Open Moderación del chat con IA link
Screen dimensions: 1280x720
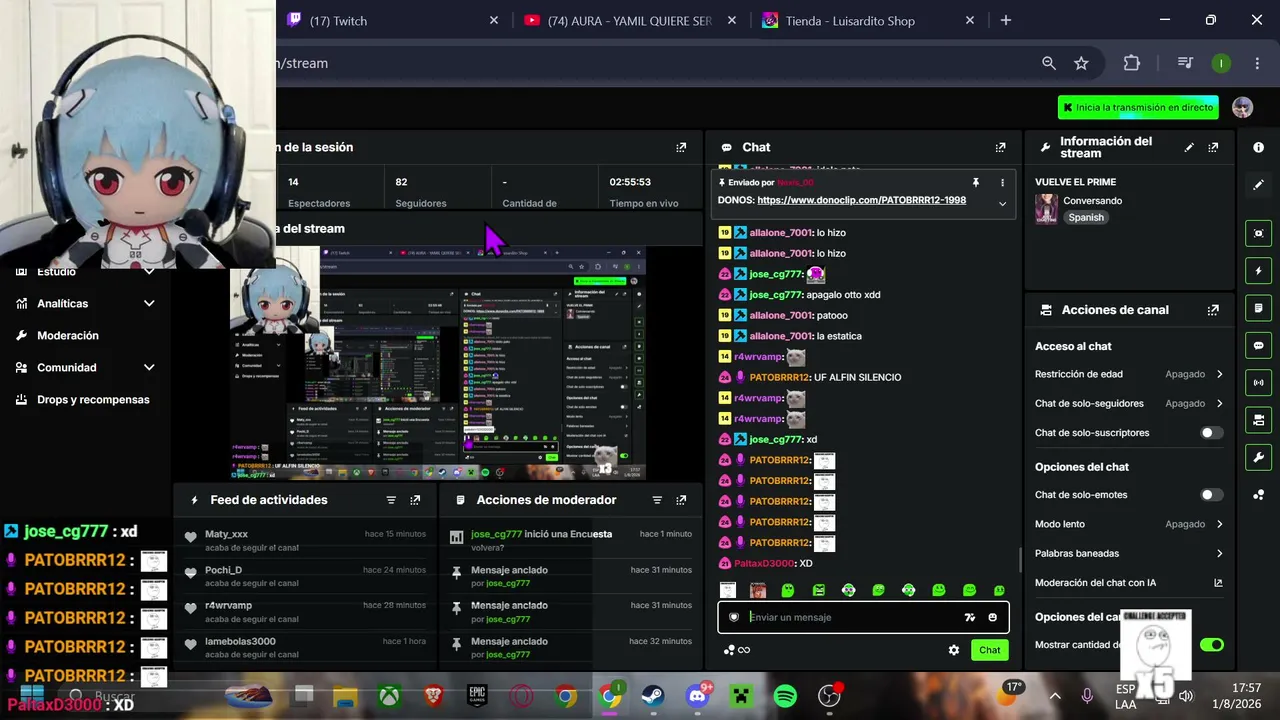click(x=1129, y=583)
